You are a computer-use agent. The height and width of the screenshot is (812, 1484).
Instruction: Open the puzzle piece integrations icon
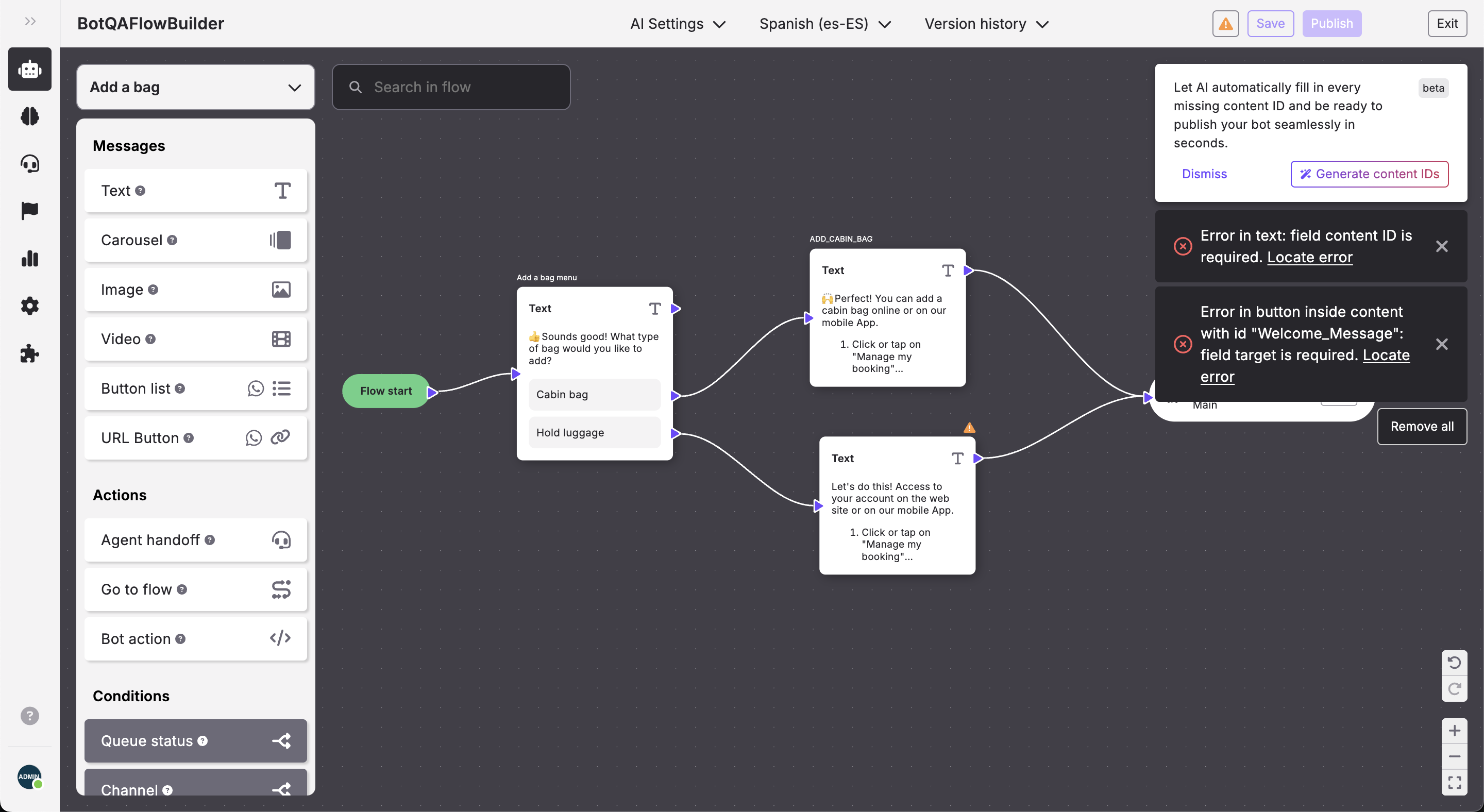point(29,353)
